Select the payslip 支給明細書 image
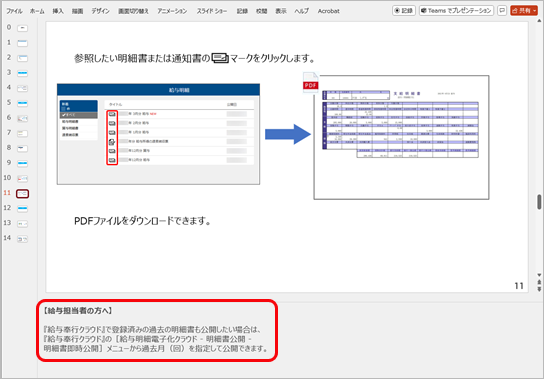The height and width of the screenshot is (379, 544). tap(401, 137)
